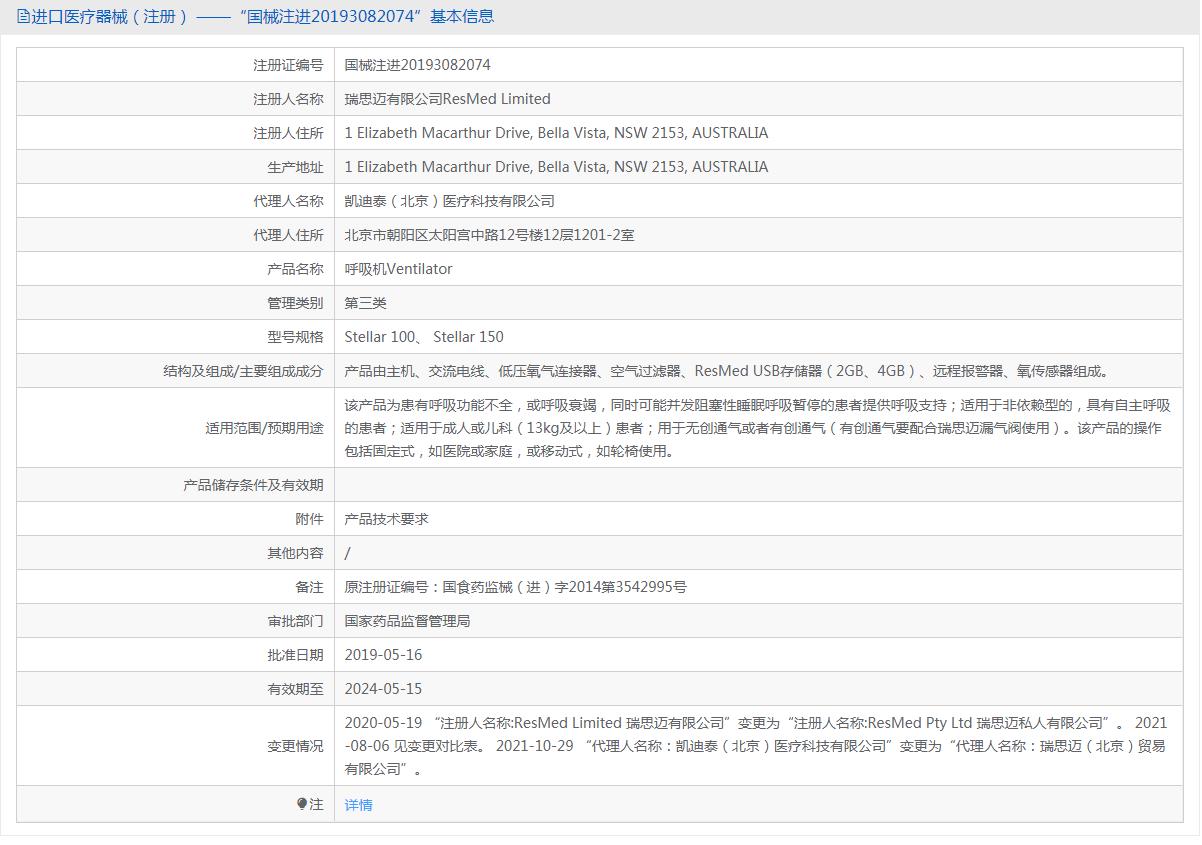Click the 附件 label

[310, 519]
